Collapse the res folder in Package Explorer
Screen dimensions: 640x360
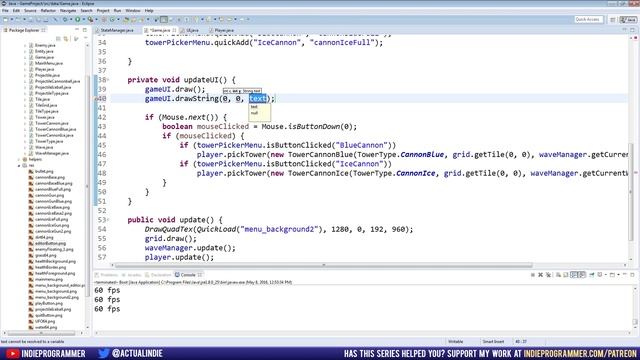pyautogui.click(x=19, y=165)
